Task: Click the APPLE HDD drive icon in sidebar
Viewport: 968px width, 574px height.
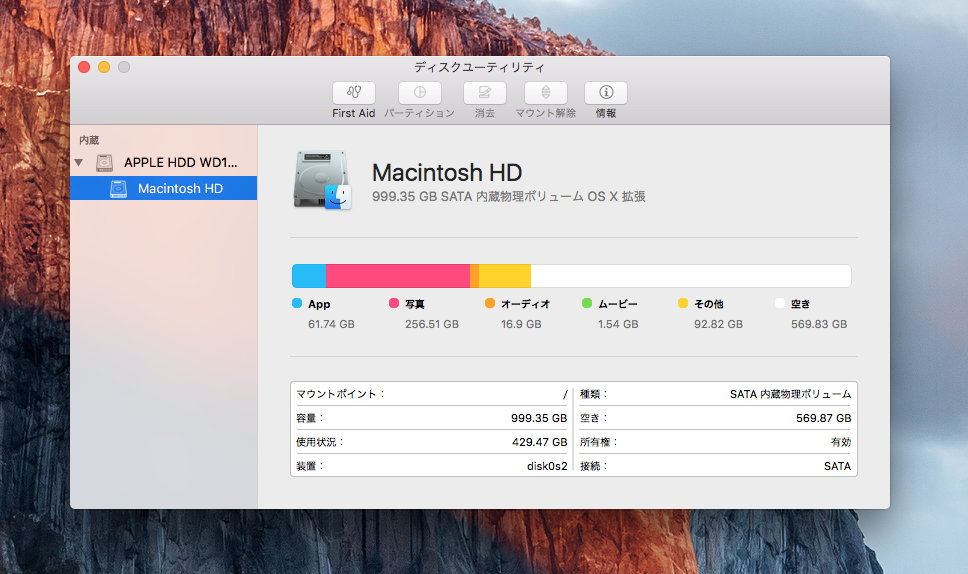Action: [x=104, y=163]
